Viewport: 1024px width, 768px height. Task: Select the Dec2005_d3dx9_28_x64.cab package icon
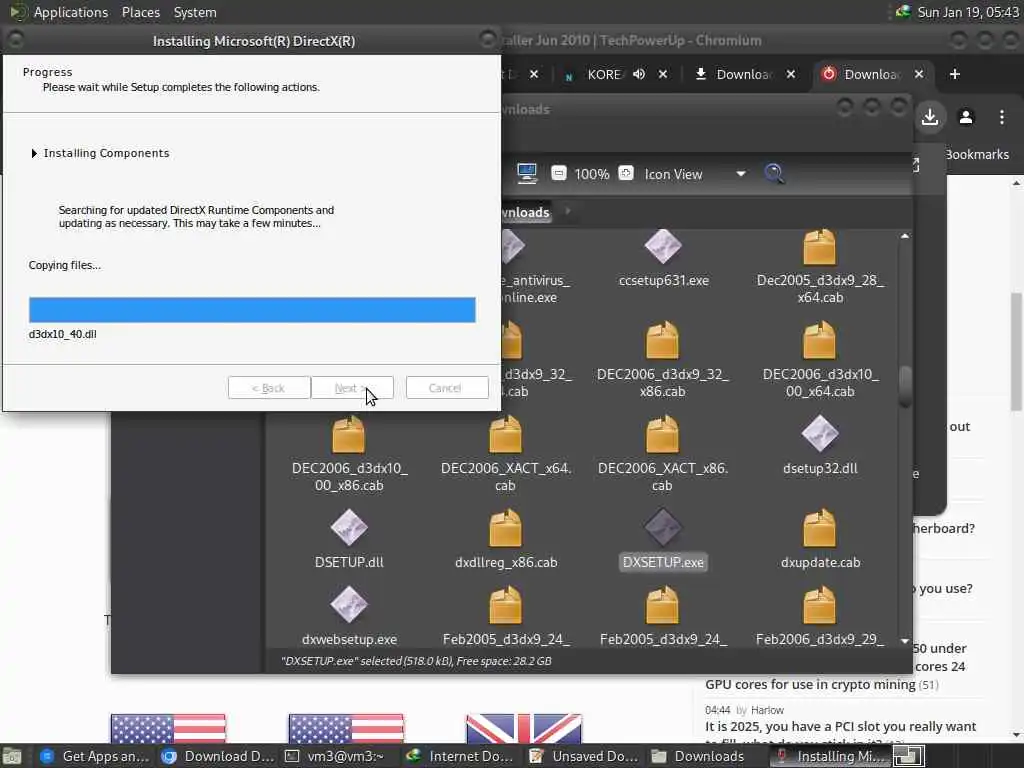[x=820, y=247]
